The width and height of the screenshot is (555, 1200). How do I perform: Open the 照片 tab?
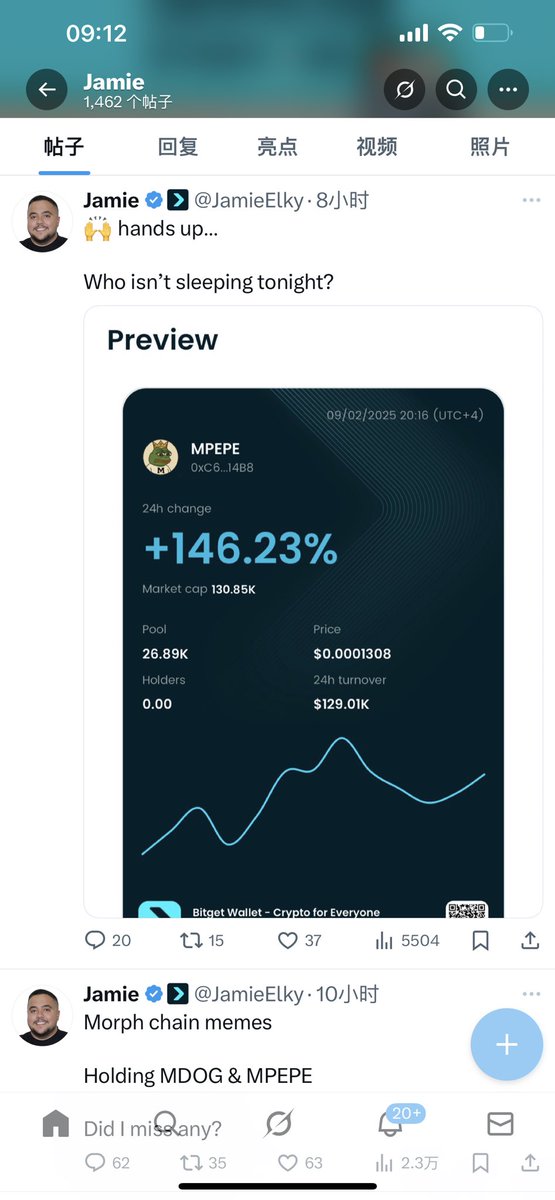pyautogui.click(x=490, y=147)
